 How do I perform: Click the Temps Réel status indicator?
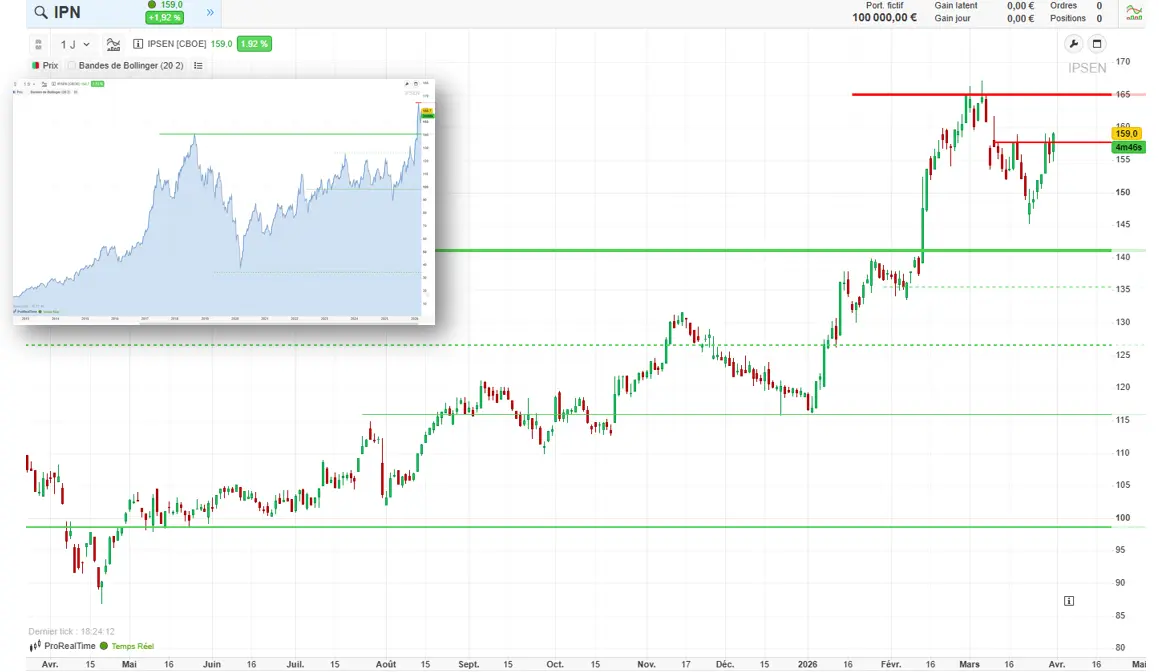point(126,646)
